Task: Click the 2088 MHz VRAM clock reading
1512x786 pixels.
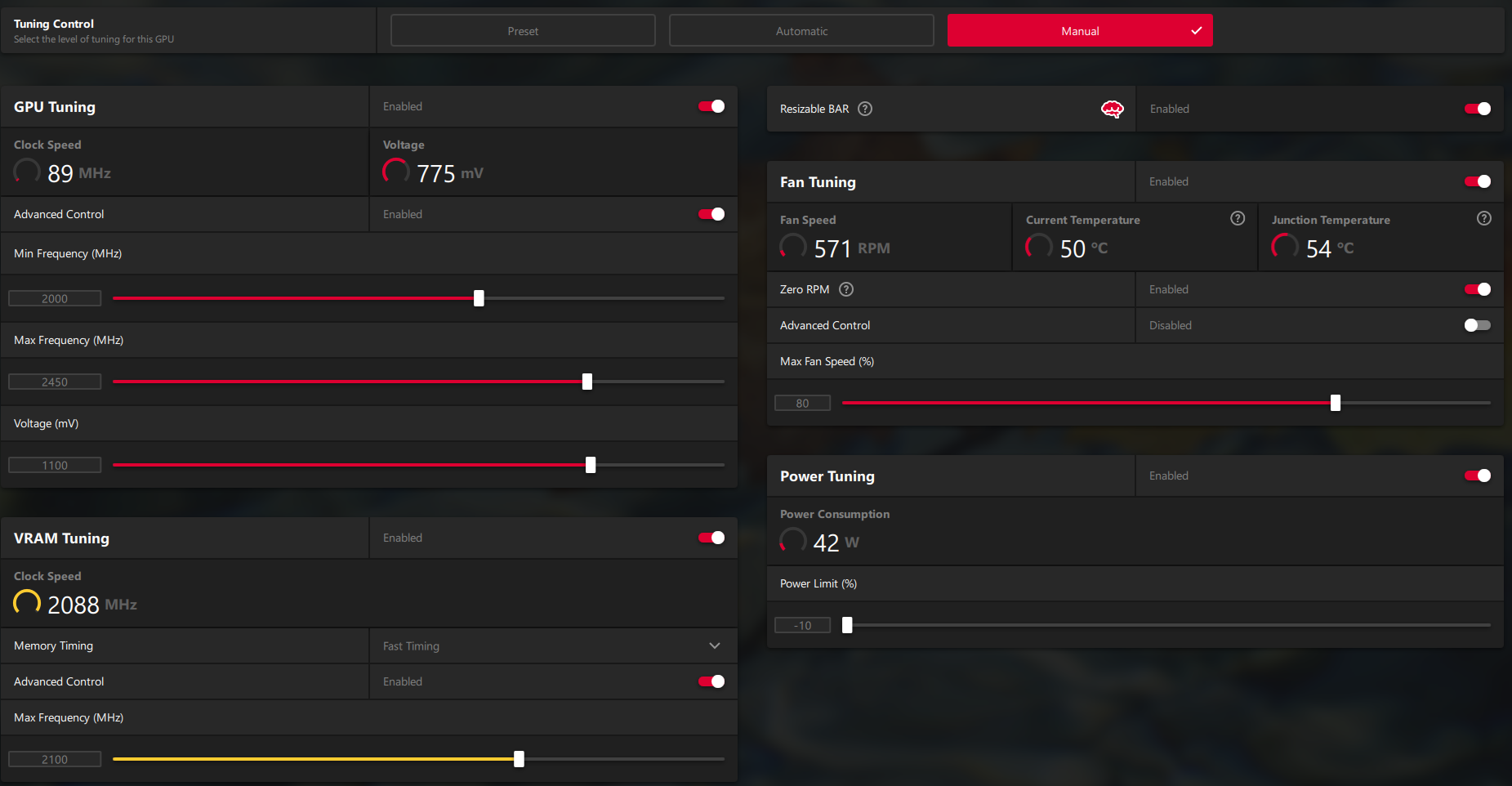Action: coord(92,605)
